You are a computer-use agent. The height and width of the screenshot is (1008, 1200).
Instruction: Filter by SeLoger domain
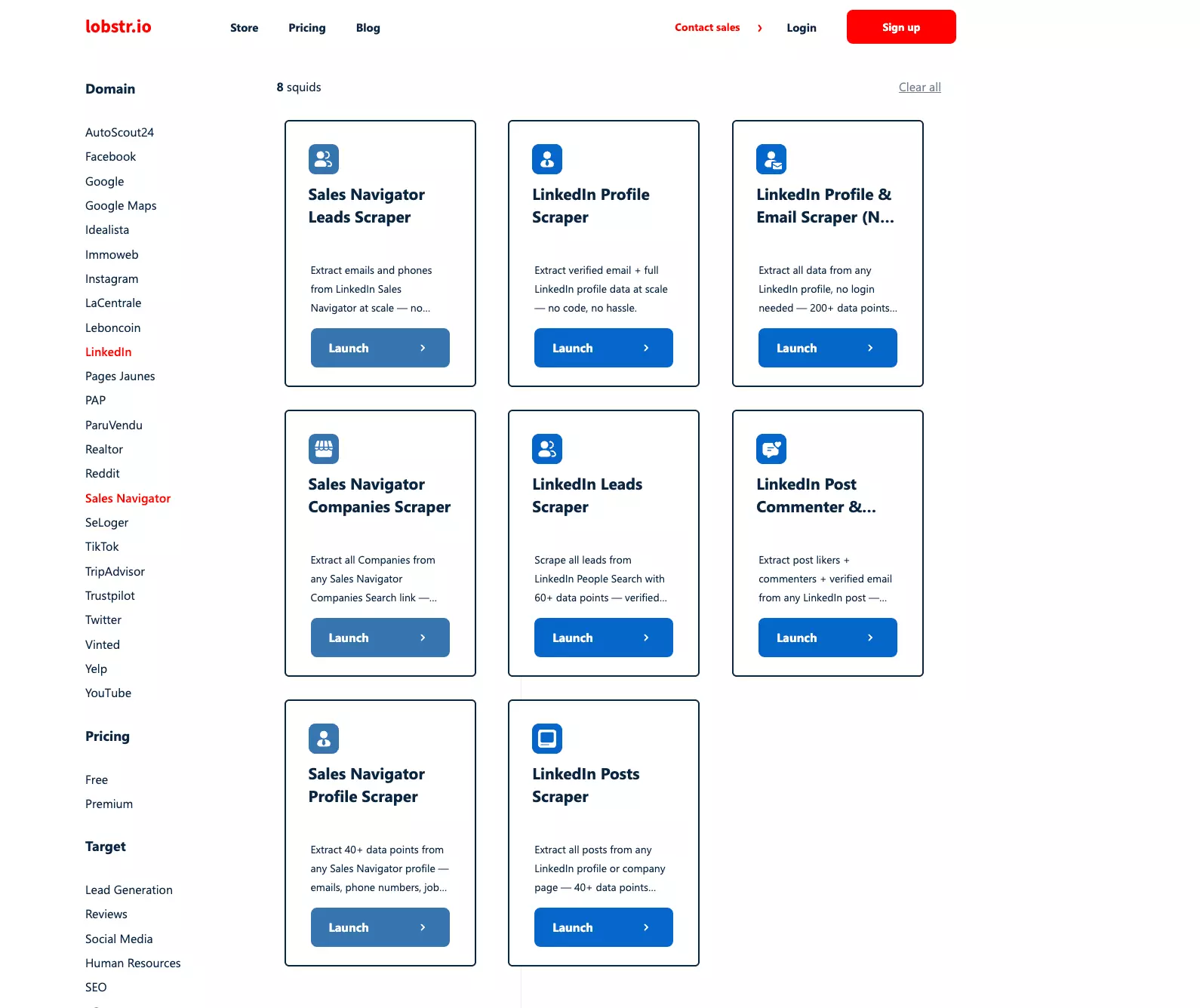(x=106, y=523)
